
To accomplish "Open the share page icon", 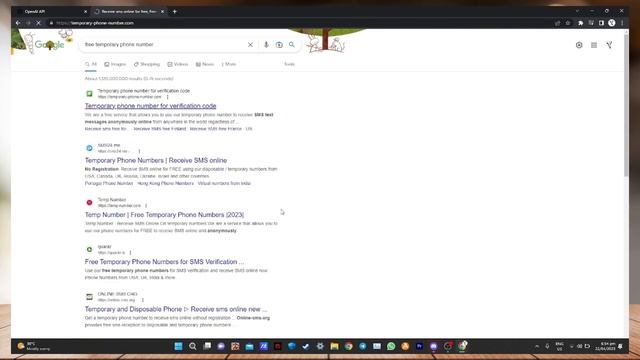I will 558,23.
